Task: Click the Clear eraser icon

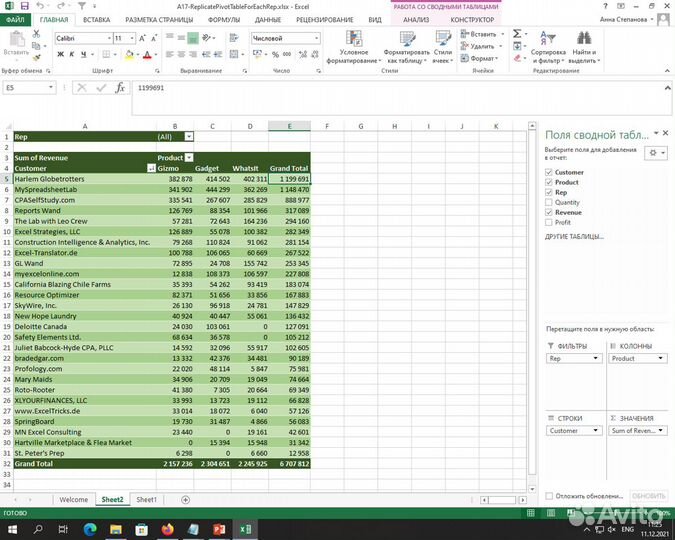Action: click(517, 58)
